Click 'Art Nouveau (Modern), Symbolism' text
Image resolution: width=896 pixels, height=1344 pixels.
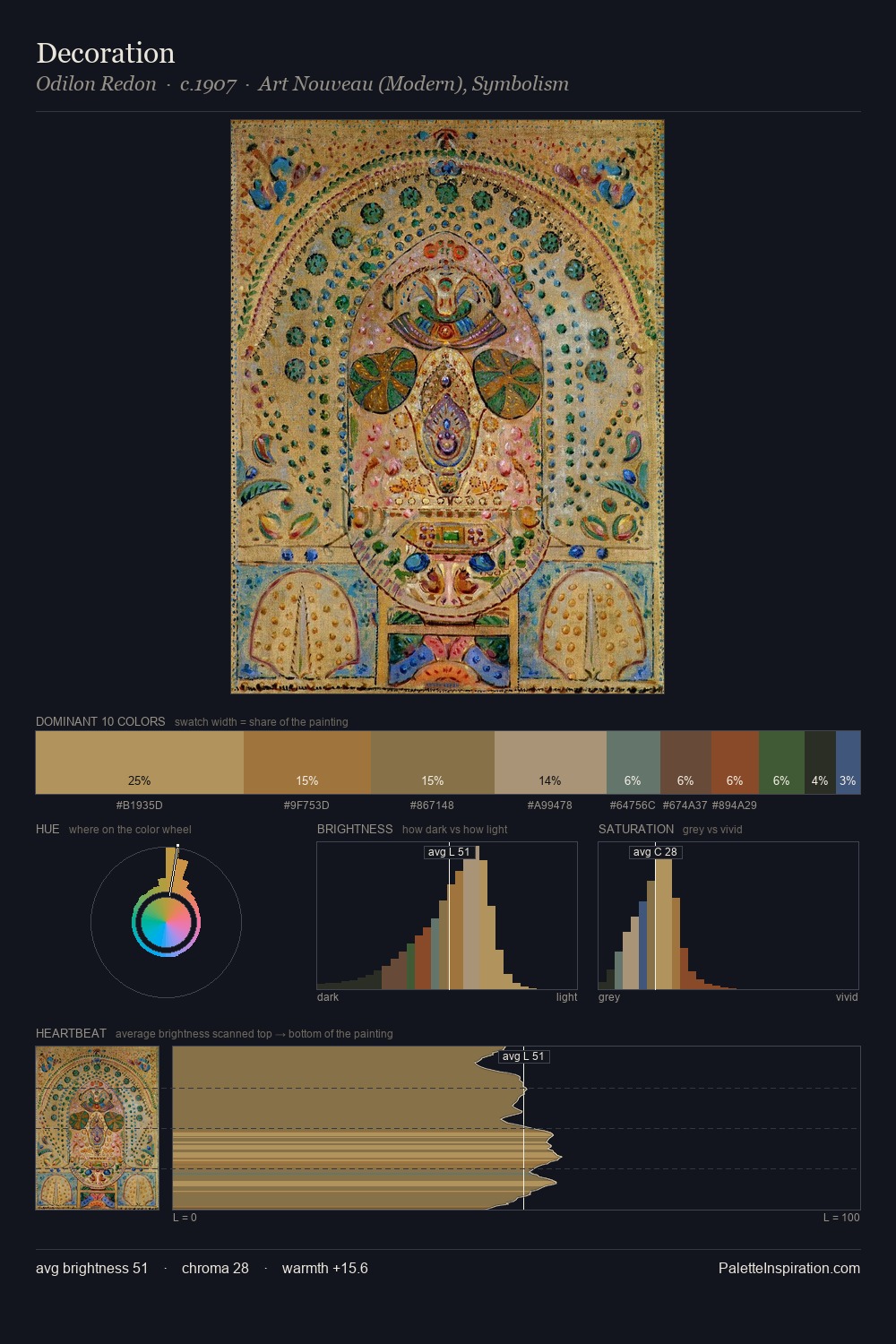click(x=414, y=84)
